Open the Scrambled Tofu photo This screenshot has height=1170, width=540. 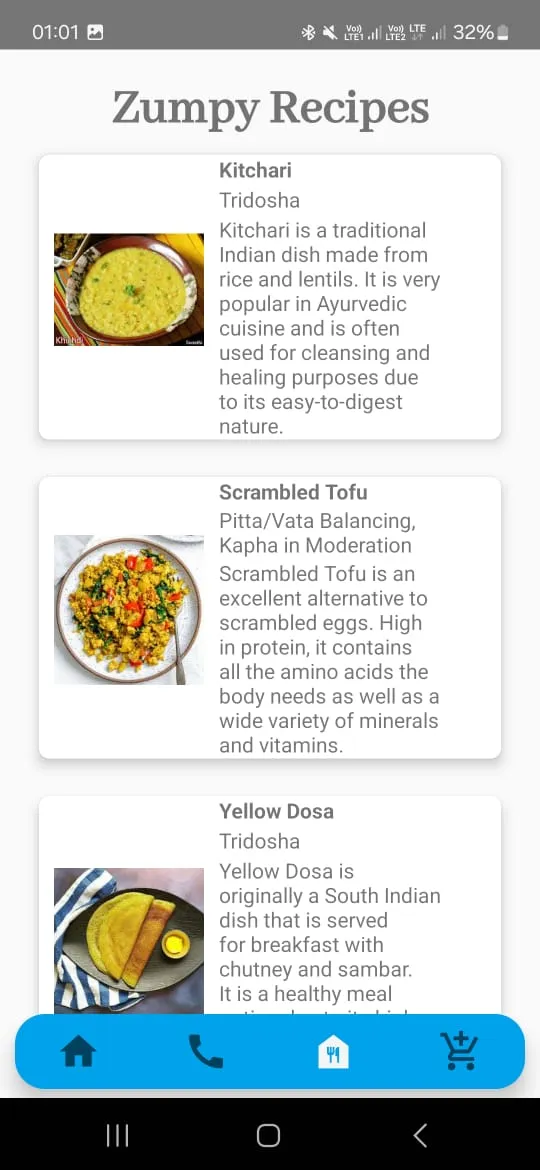129,610
